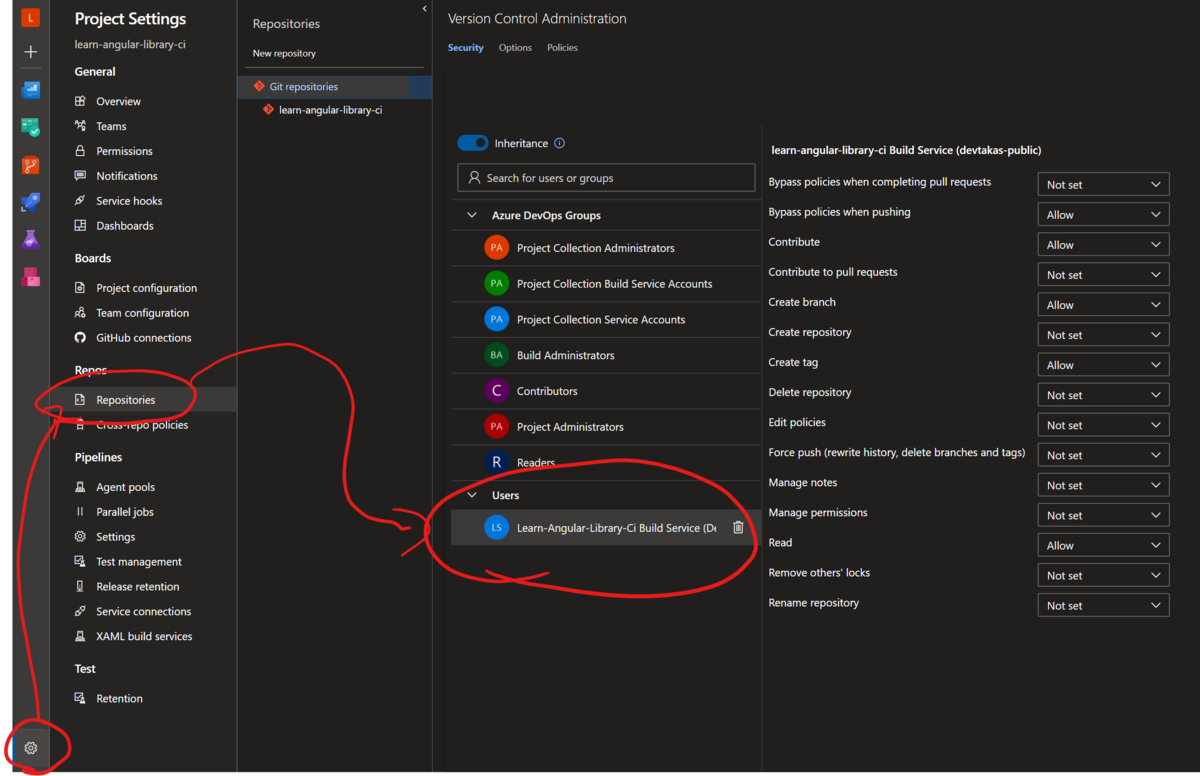This screenshot has width=1200, height=776.
Task: Open Repos icon in left rail
Action: point(31,165)
